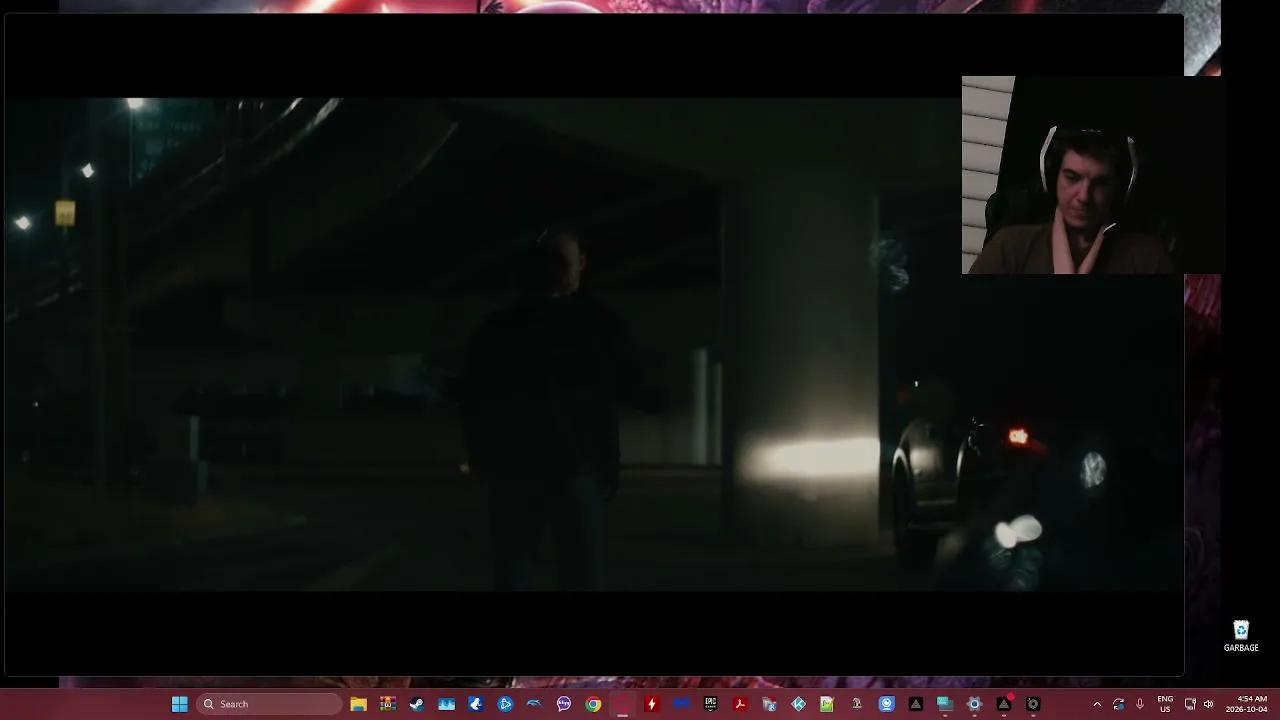Image resolution: width=1280 pixels, height=720 pixels.
Task: Open the triangle app with red notification badge
Action: 1004,704
